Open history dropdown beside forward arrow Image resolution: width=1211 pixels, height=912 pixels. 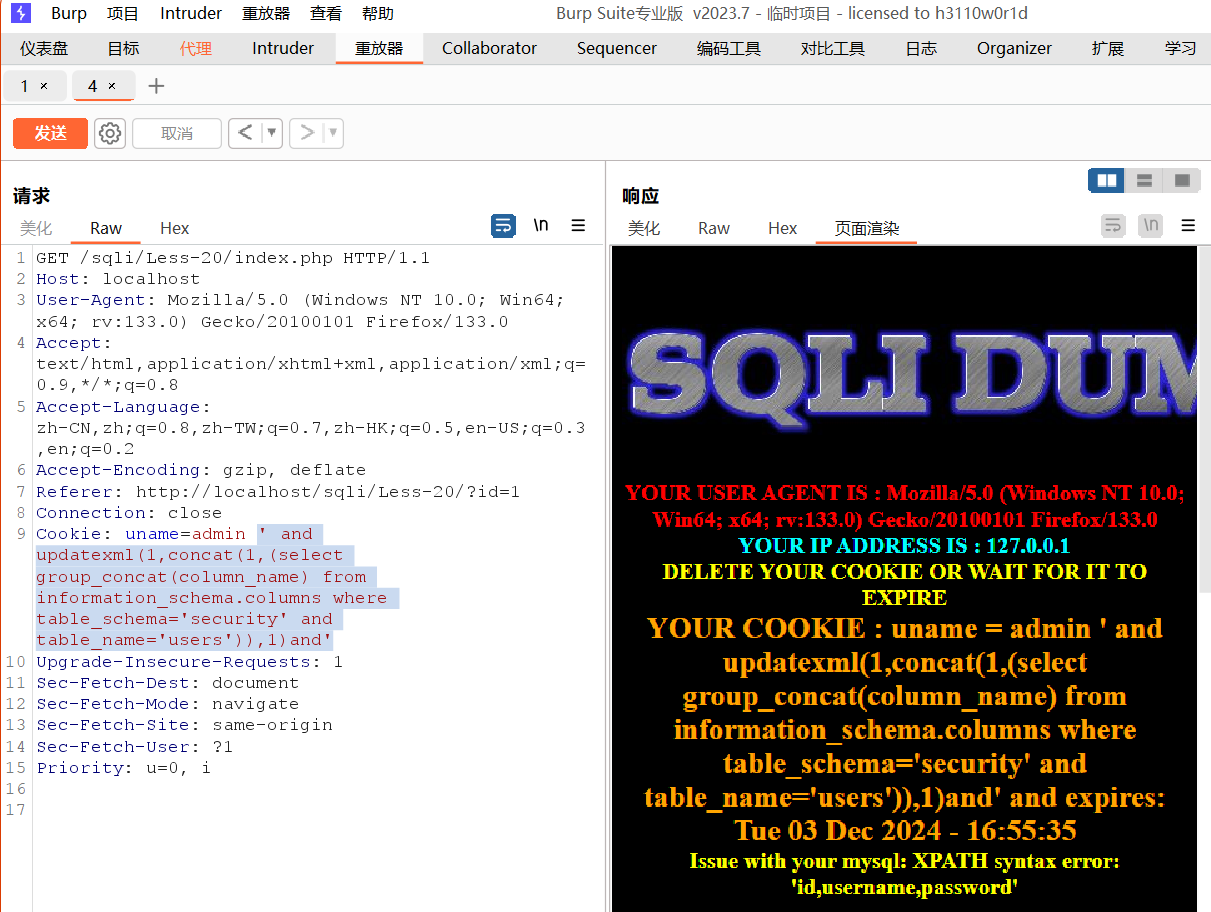[x=333, y=133]
